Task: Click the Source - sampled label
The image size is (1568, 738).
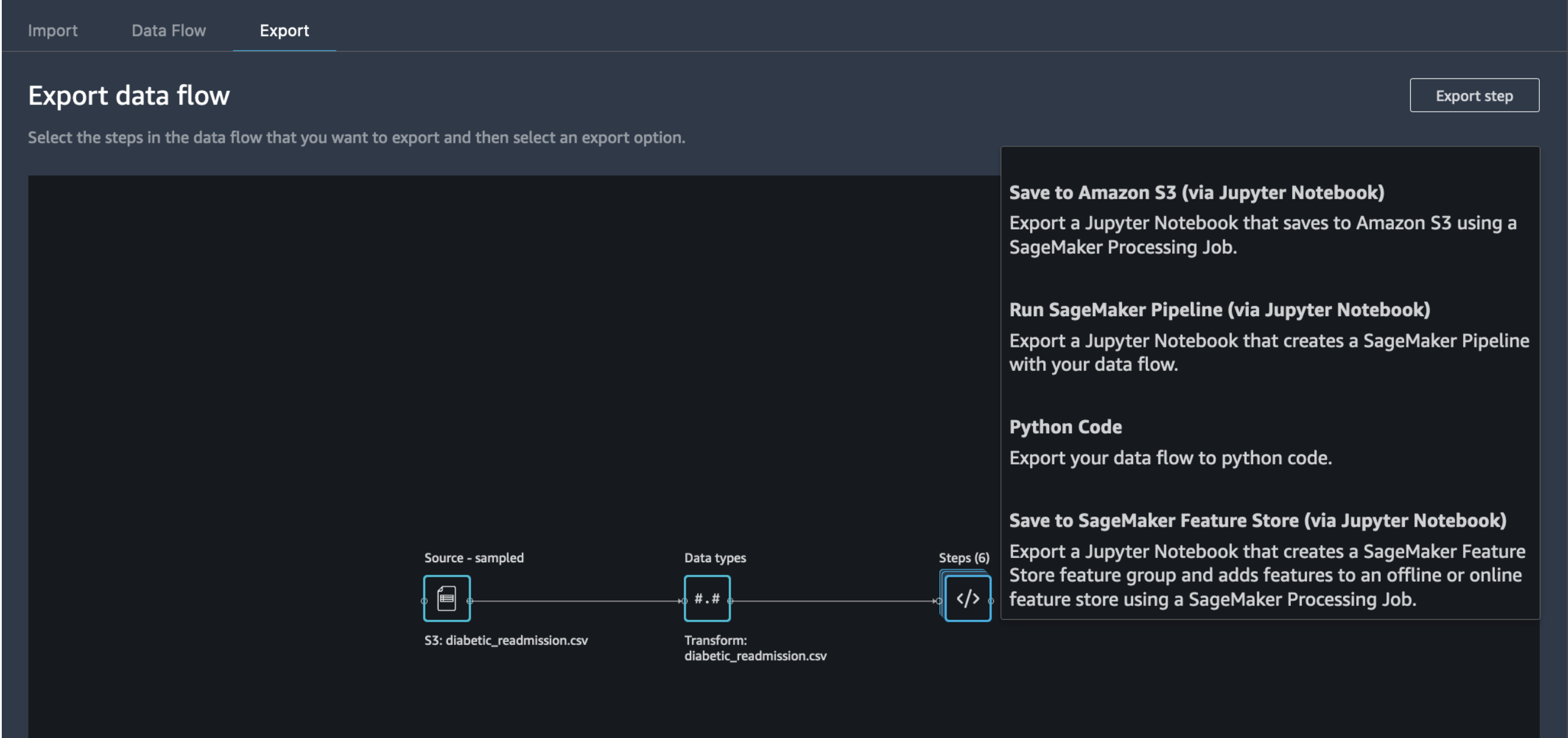Action: [473, 558]
